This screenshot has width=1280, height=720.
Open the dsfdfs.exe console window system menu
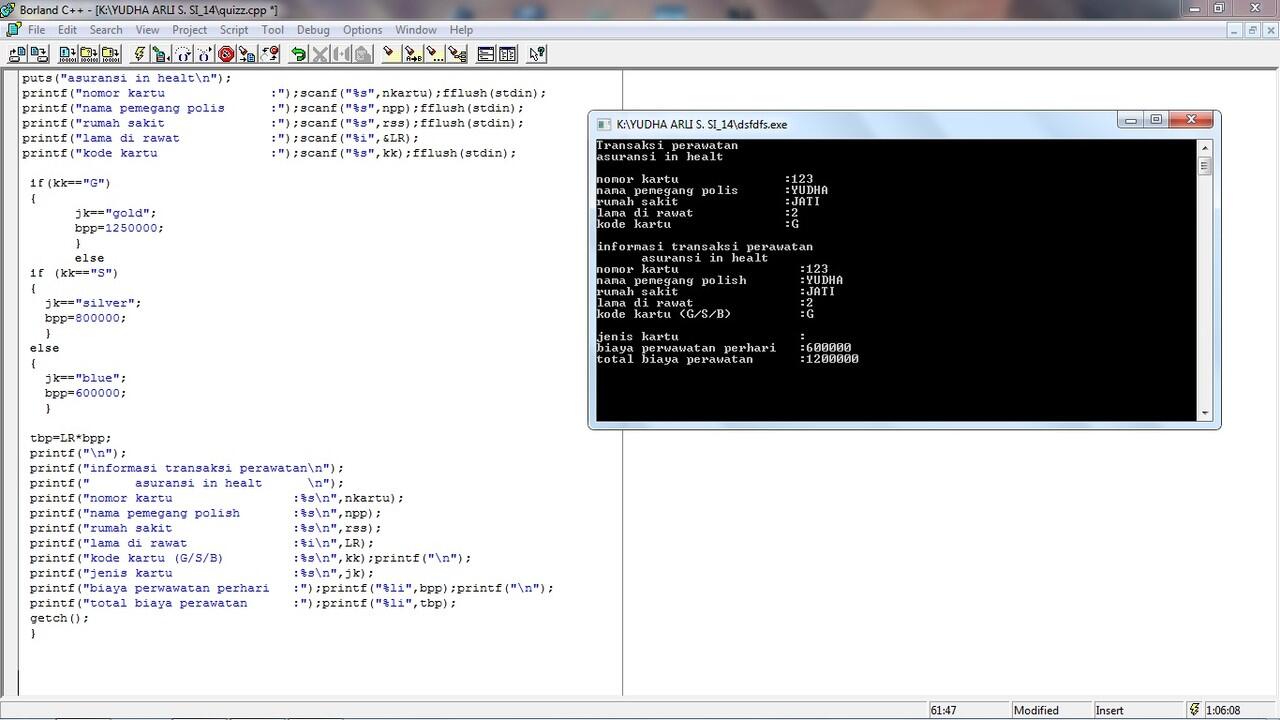tap(603, 124)
